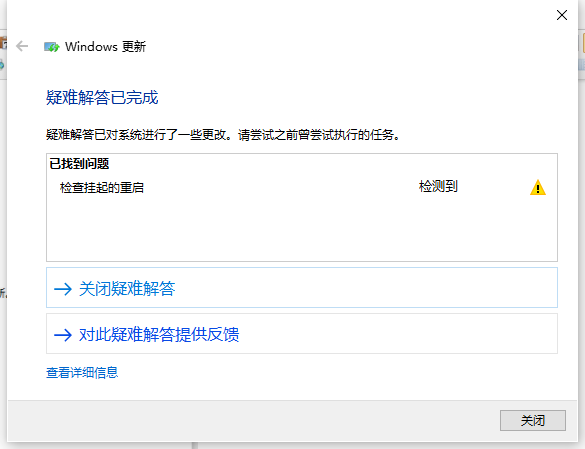Click the yellow warning icon beside 检测到
Image resolution: width=585 pixels, height=449 pixels.
[x=538, y=187]
